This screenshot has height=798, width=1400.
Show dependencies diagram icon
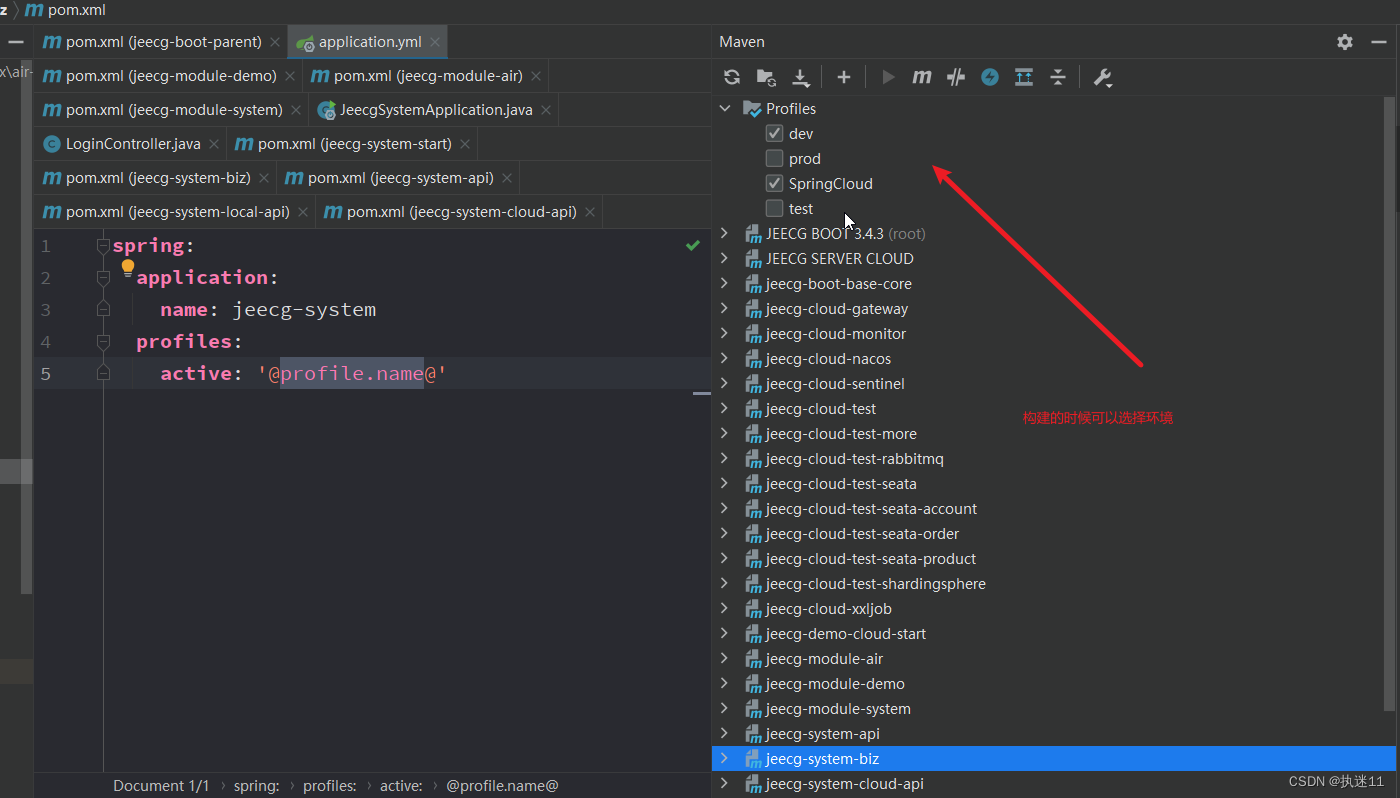(x=1024, y=77)
